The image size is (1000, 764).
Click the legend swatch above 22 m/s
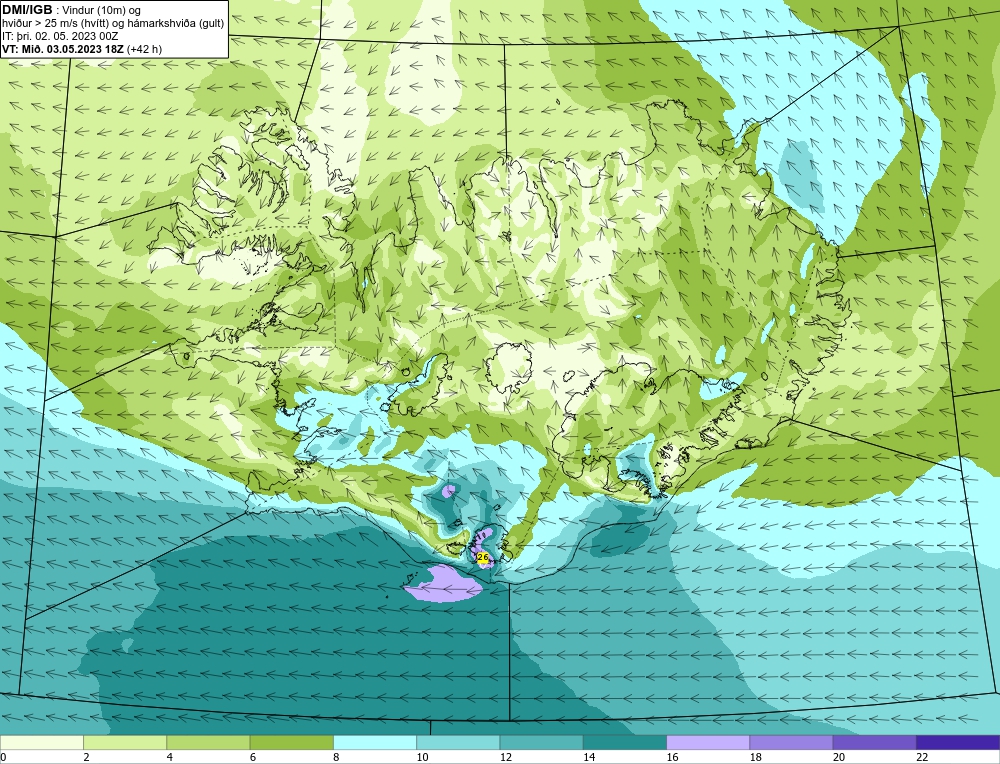click(x=958, y=742)
